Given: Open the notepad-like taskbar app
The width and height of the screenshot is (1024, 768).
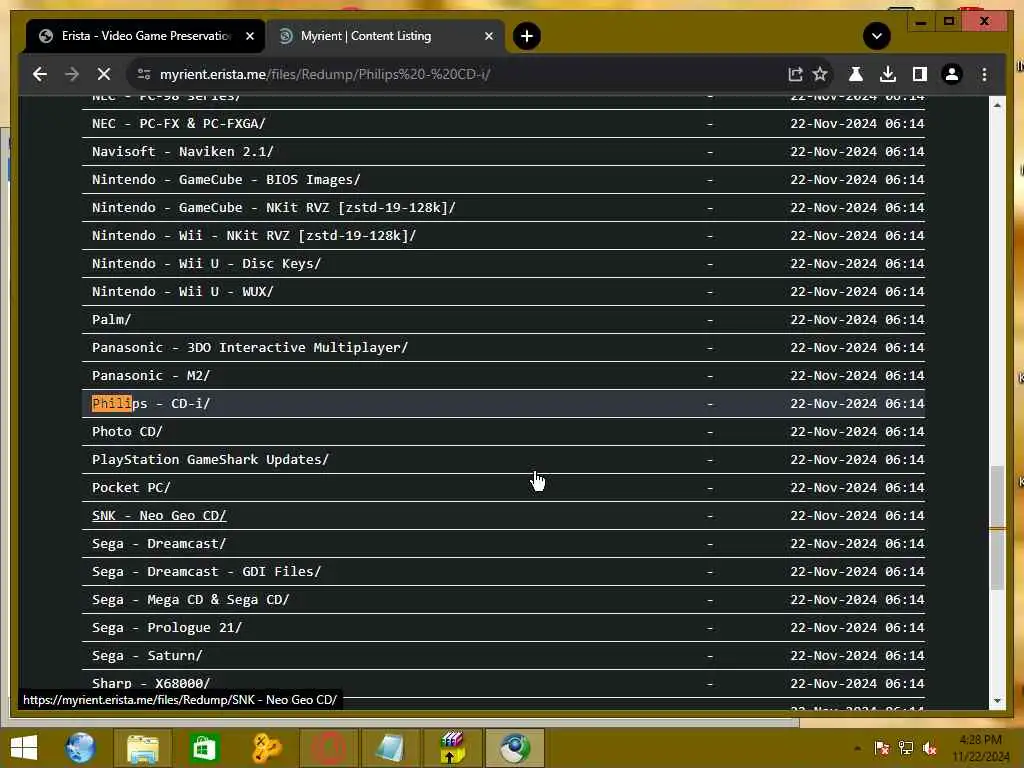Looking at the screenshot, I should tap(391, 748).
